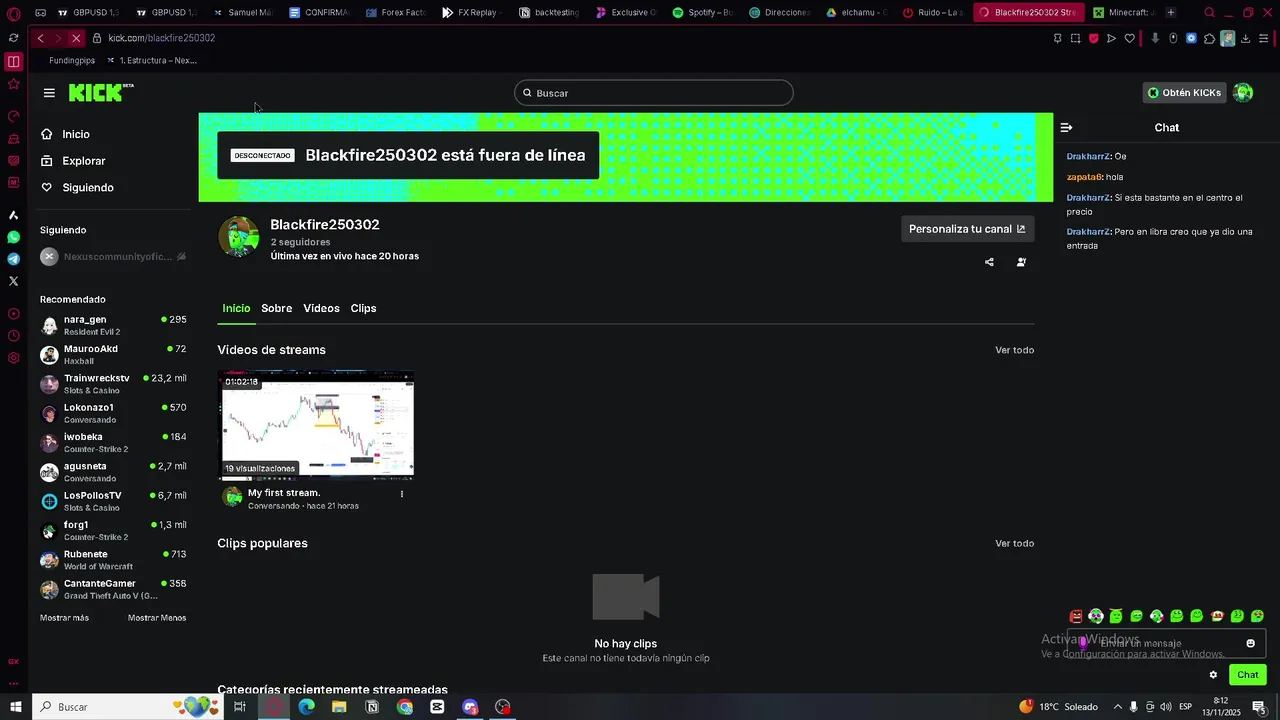The image size is (1280, 720).
Task: Open chat settings gear icon
Action: pos(1213,675)
